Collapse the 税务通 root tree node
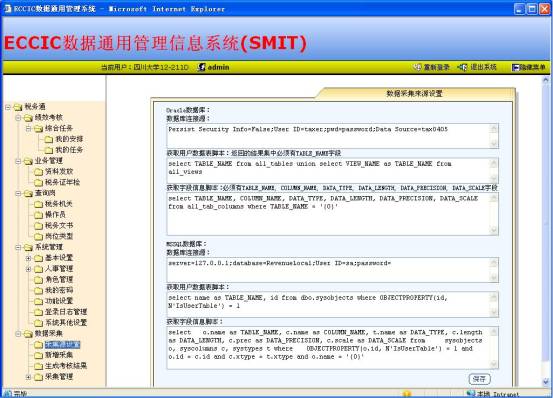This screenshot has height=398, width=553. click(8, 107)
